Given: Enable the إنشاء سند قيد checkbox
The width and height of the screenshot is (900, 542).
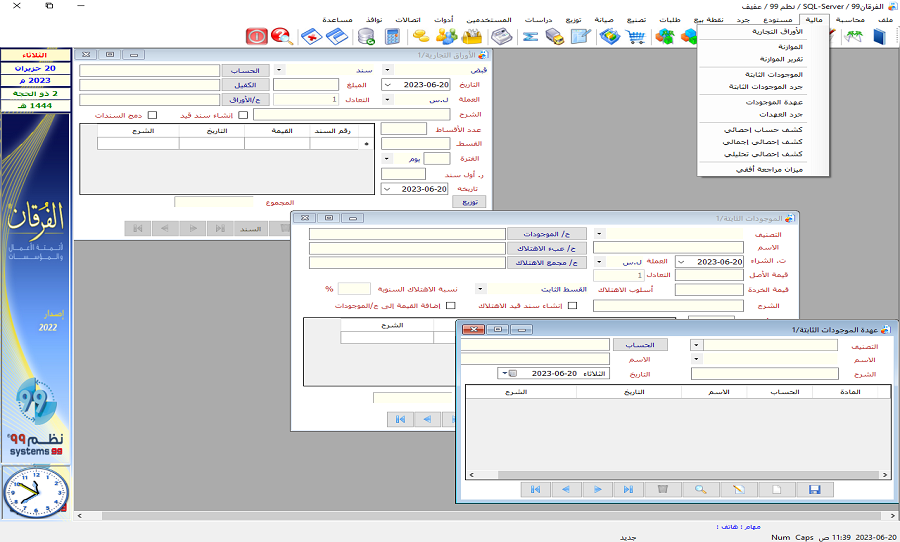Looking at the screenshot, I should (x=243, y=115).
